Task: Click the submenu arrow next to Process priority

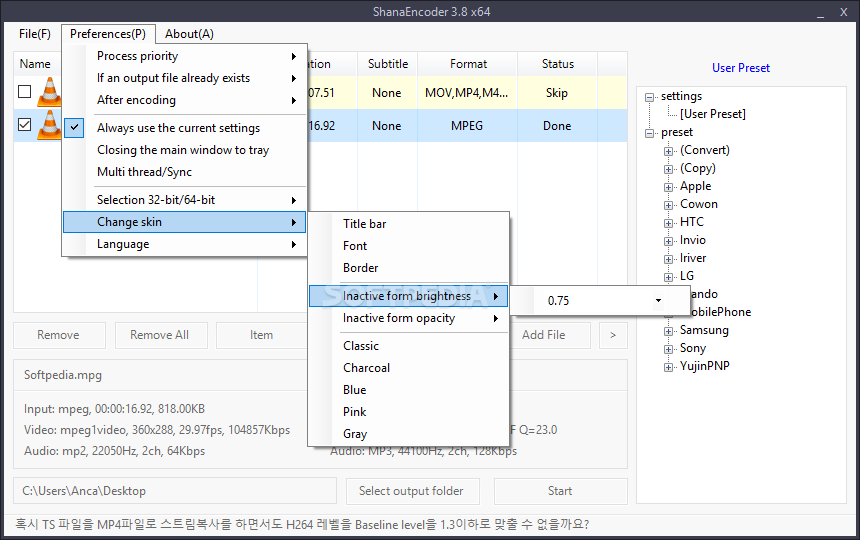Action: coord(294,56)
